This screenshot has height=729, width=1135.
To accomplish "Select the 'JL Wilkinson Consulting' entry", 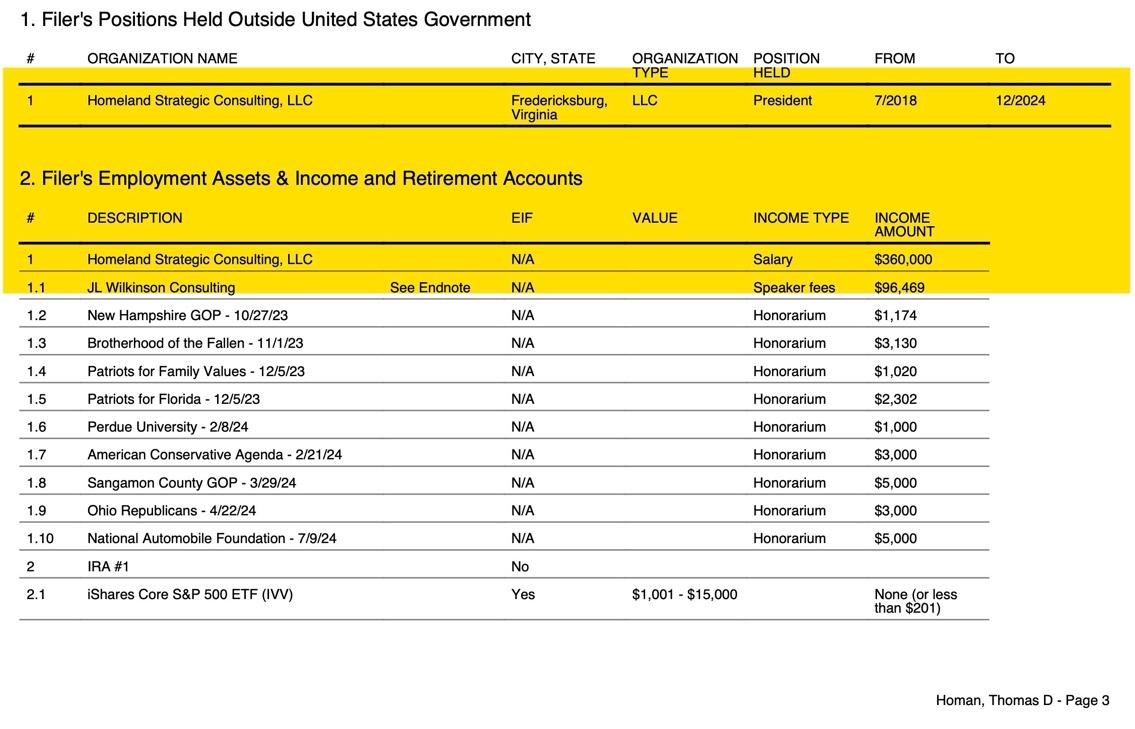I will (161, 288).
